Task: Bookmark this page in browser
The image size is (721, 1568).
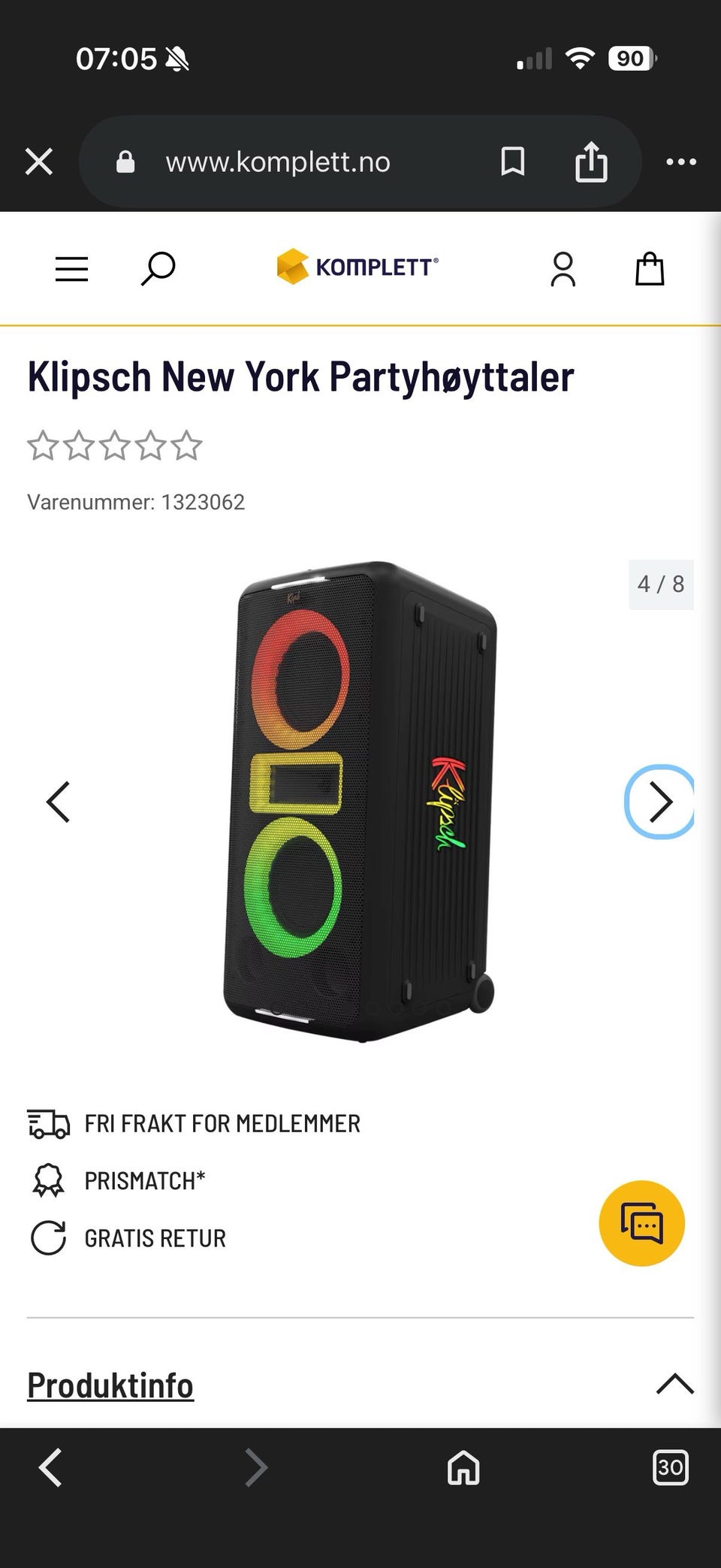Action: [513, 162]
